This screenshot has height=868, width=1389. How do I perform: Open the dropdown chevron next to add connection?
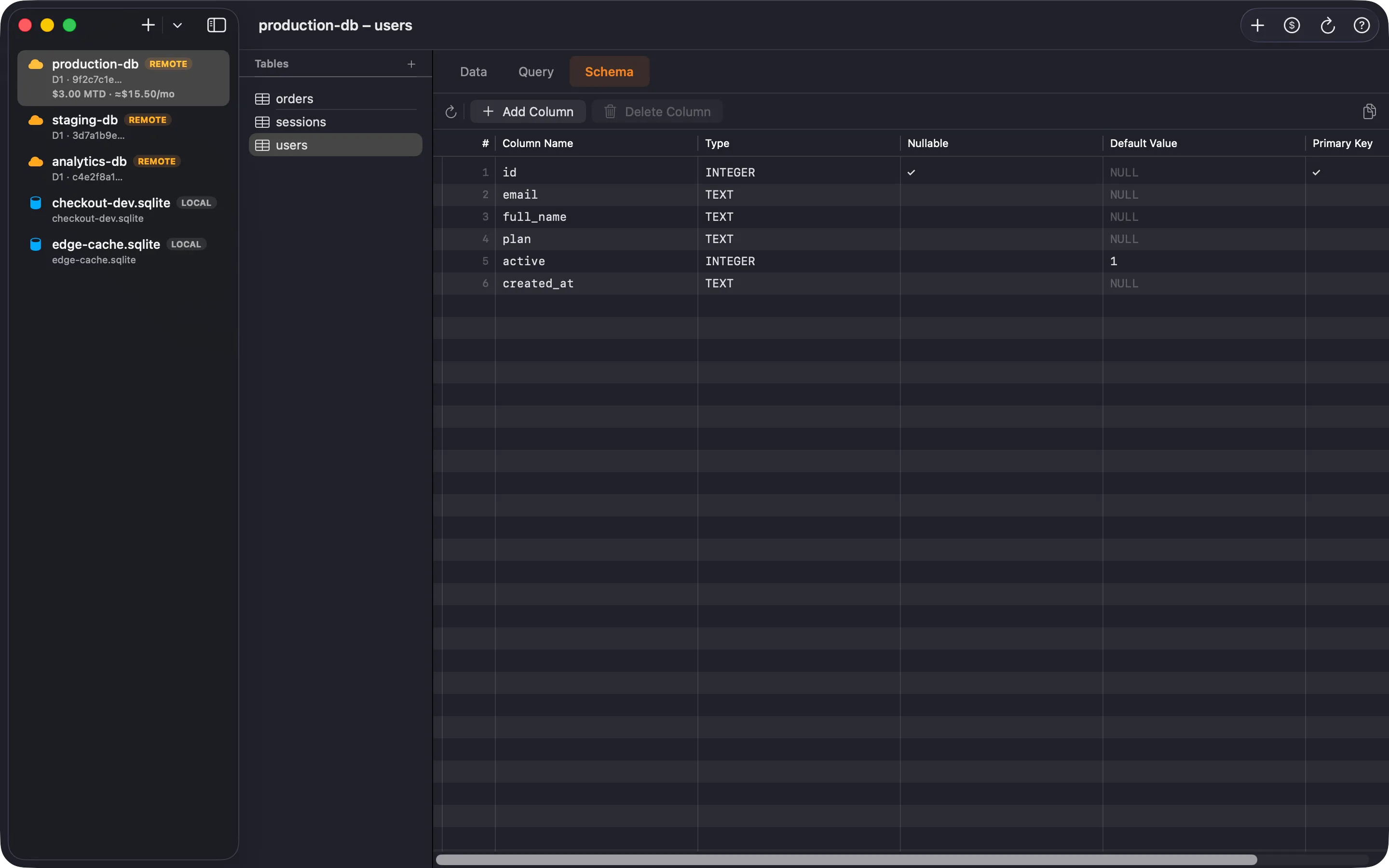(177, 25)
